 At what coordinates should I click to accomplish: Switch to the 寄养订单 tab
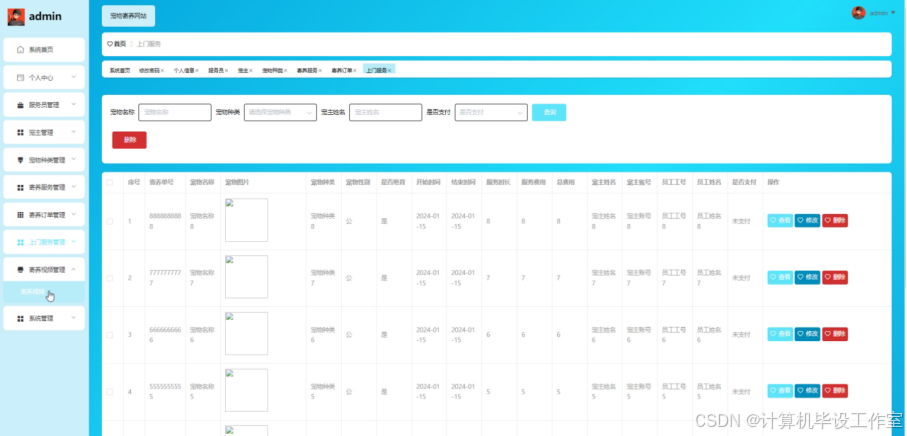[342, 71]
